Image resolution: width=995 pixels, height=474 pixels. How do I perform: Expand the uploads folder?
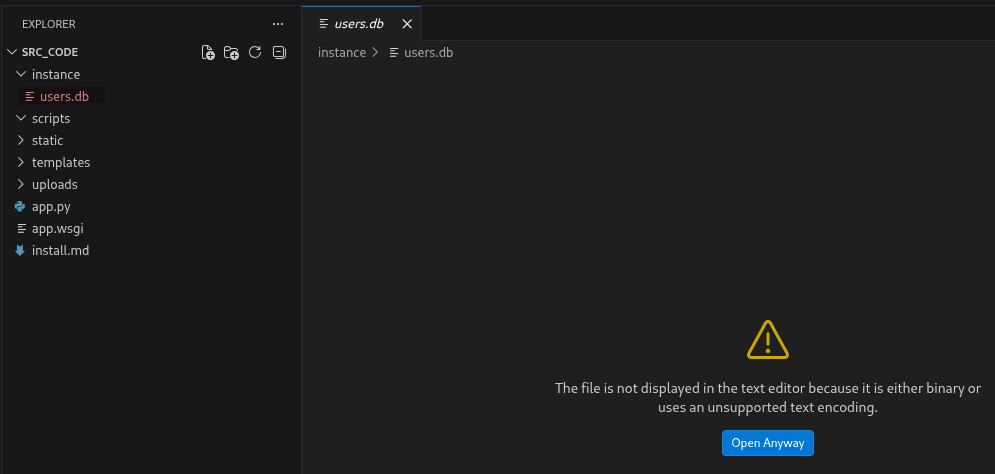(20, 185)
